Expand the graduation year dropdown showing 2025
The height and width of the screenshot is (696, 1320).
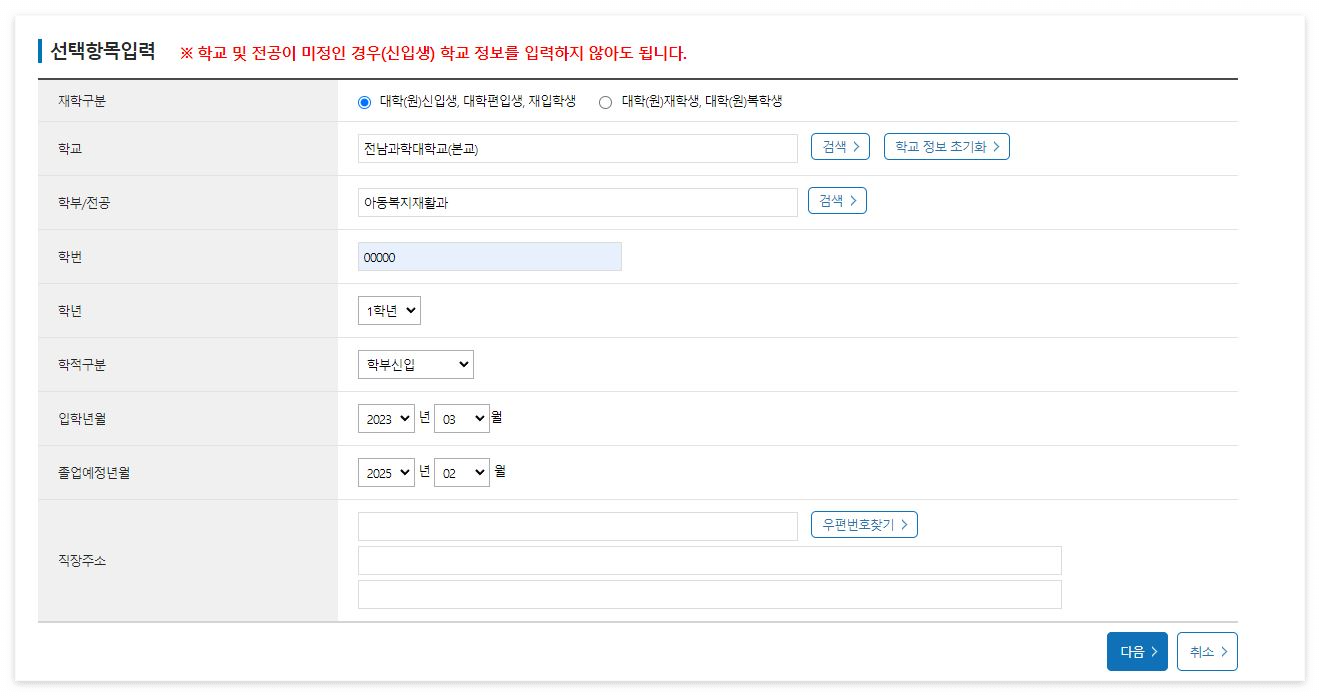385,472
